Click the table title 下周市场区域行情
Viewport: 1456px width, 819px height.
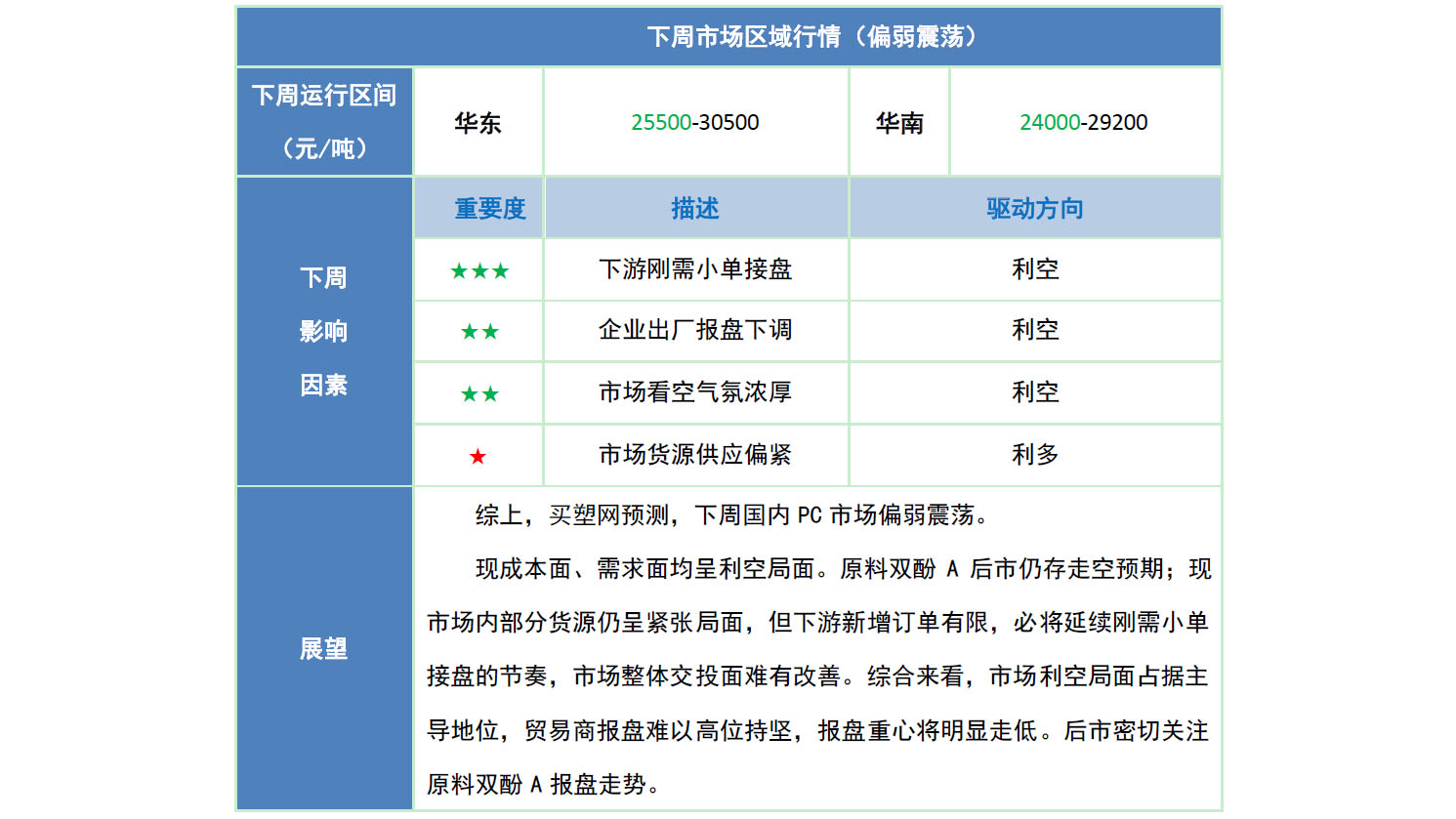[812, 37]
